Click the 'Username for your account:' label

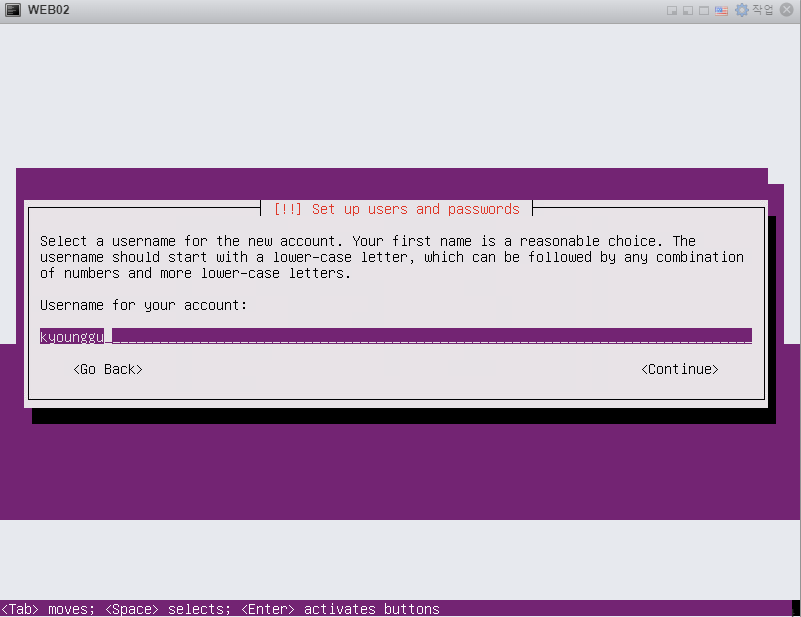[144, 305]
